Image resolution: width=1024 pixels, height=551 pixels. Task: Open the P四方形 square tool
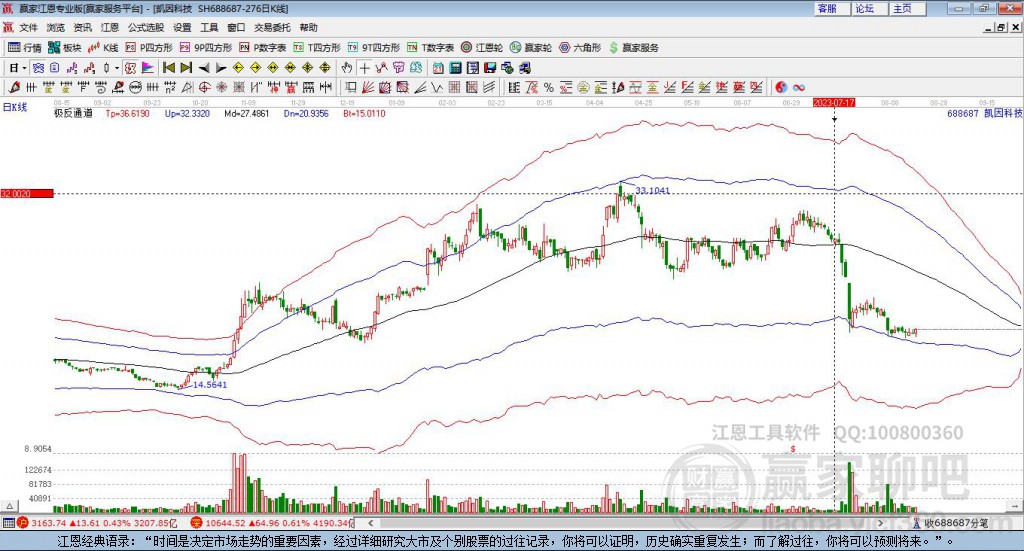click(149, 48)
